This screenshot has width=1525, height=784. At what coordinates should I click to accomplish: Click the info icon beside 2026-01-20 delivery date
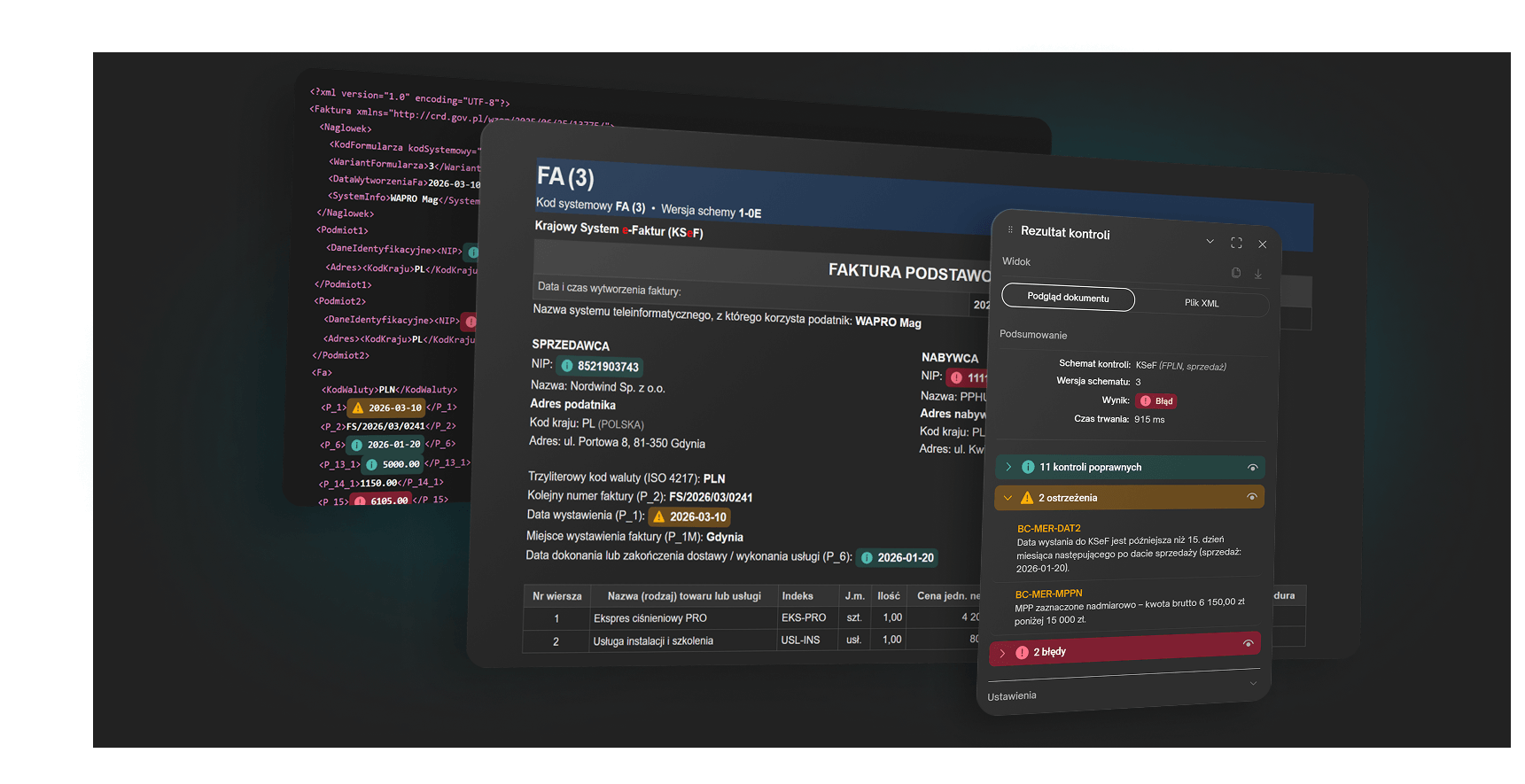(x=867, y=557)
